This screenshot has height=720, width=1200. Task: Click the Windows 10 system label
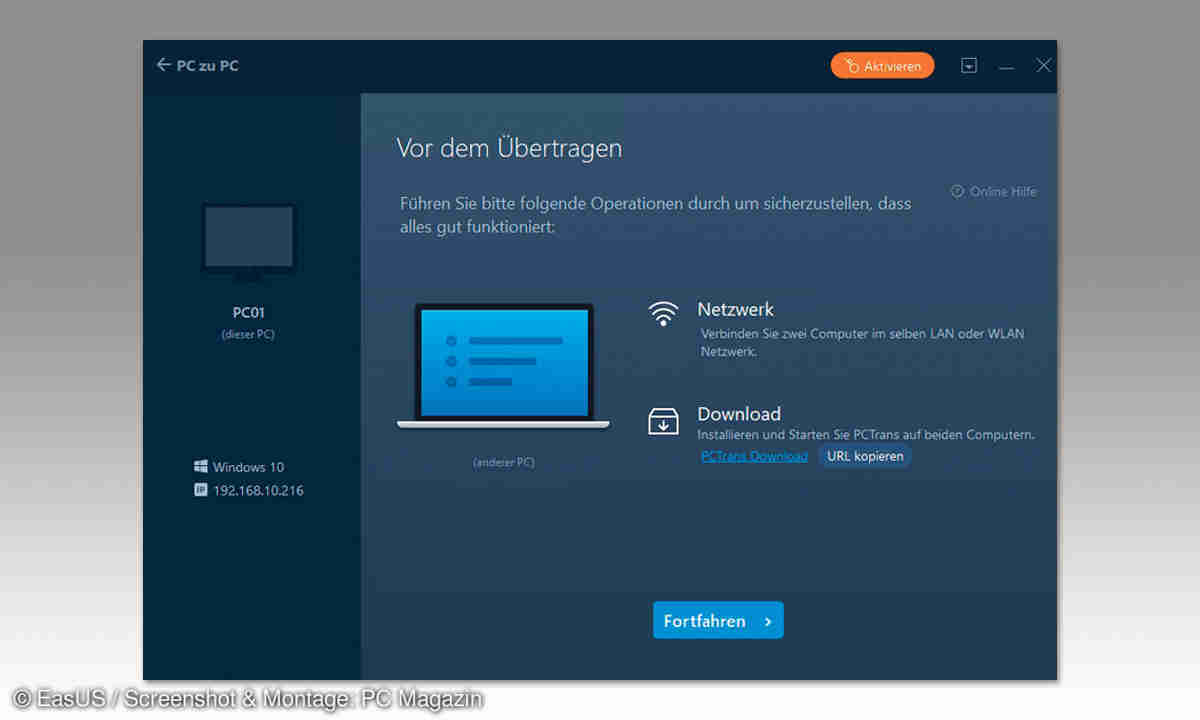point(248,467)
